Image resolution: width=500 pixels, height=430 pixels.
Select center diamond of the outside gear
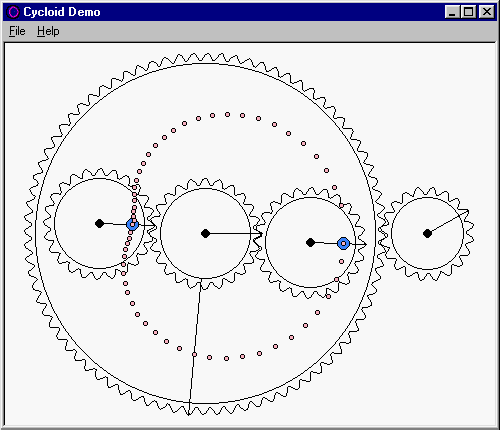pos(427,233)
